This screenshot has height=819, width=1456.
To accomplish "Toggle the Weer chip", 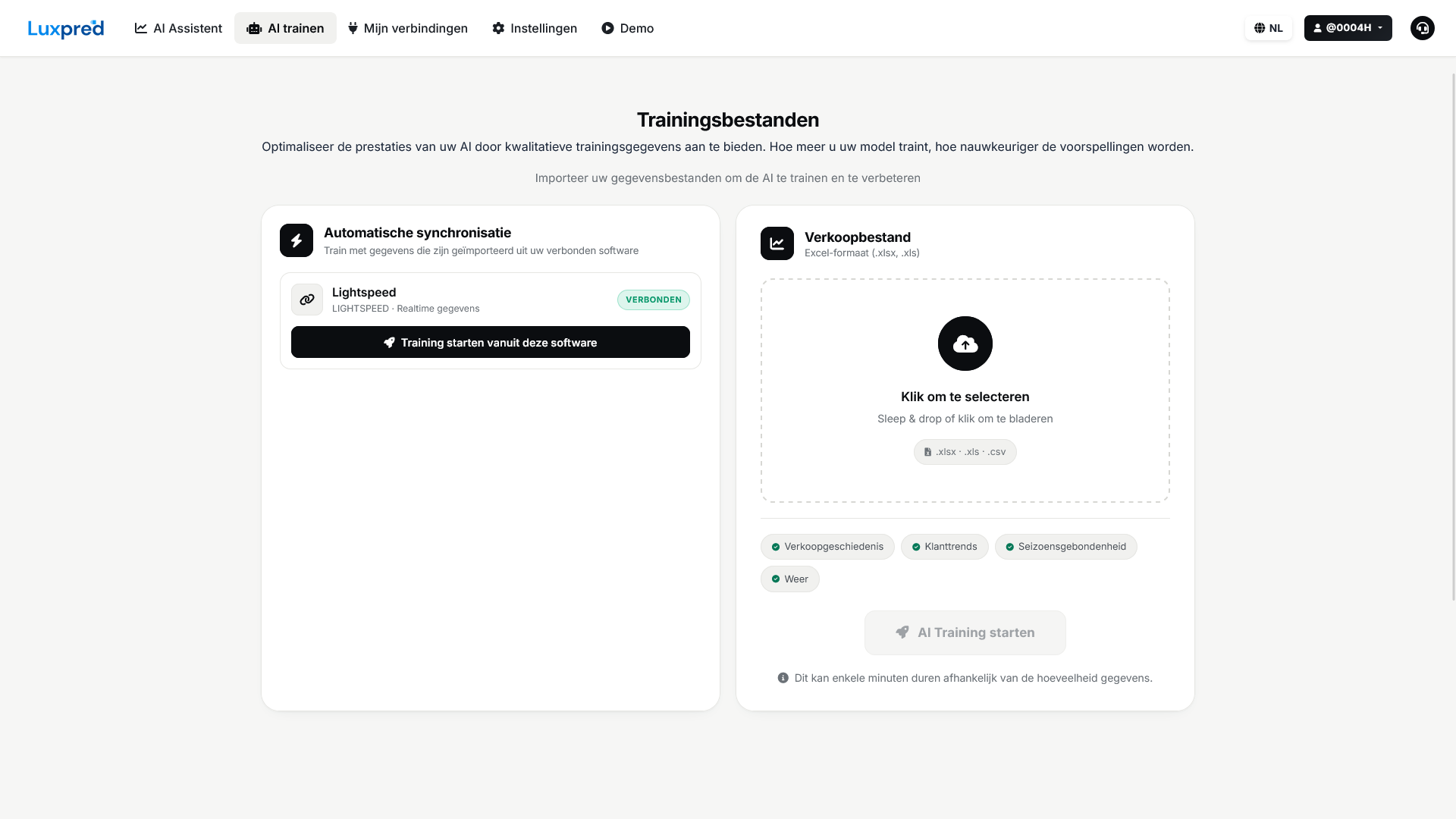I will pyautogui.click(x=789, y=579).
